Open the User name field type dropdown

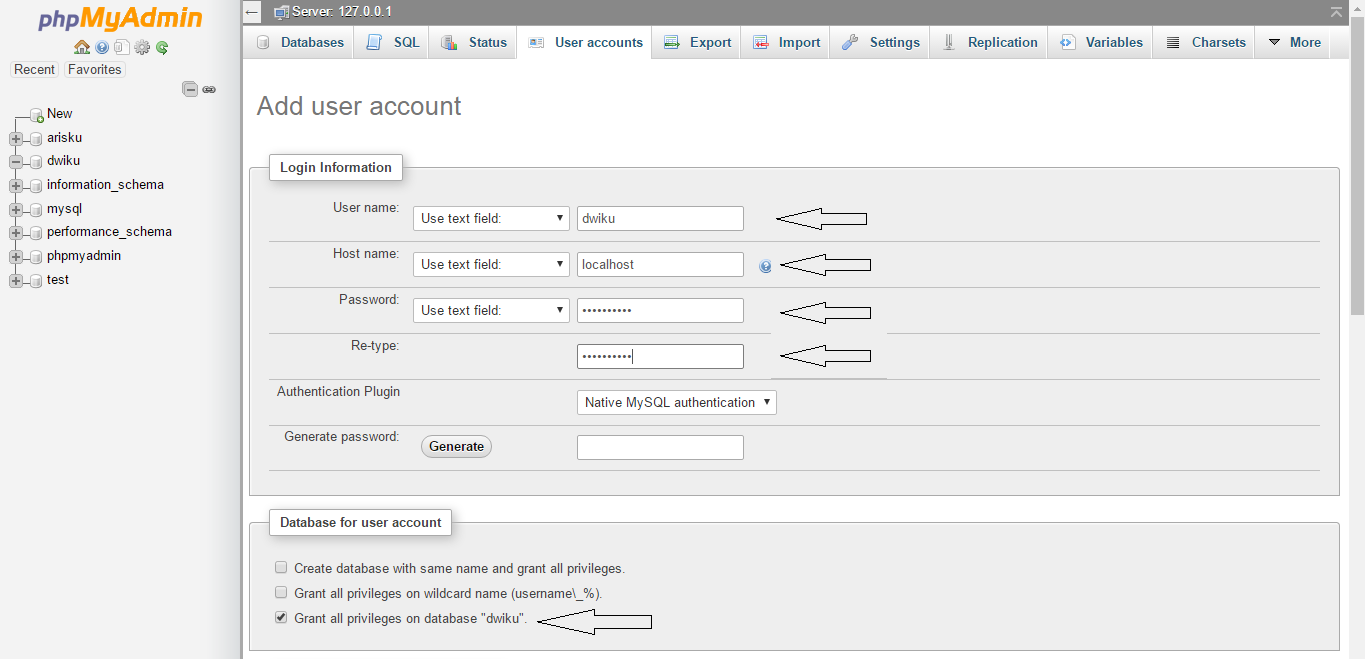[491, 218]
